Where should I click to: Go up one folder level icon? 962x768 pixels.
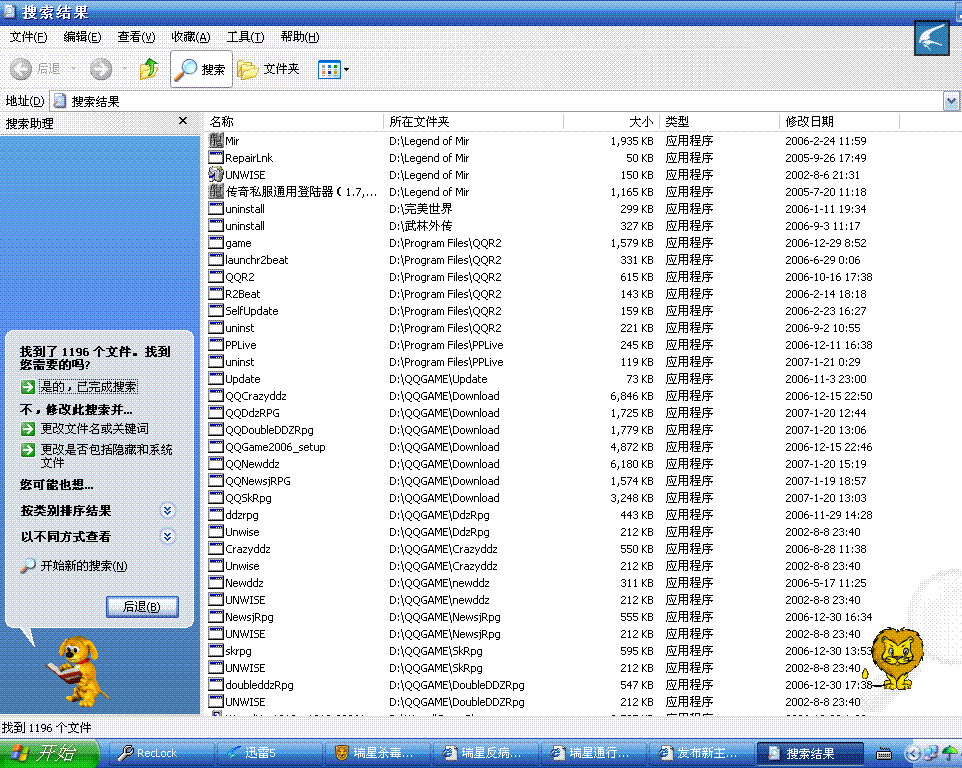point(148,69)
